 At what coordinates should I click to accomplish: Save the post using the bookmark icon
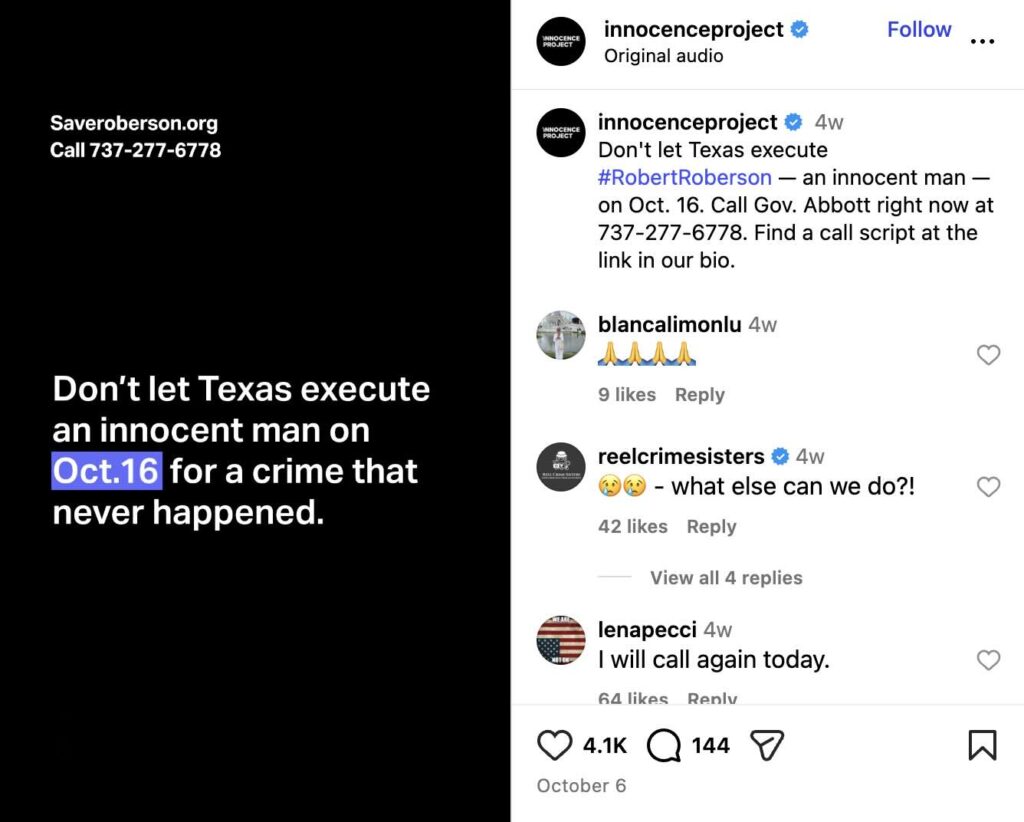coord(983,744)
